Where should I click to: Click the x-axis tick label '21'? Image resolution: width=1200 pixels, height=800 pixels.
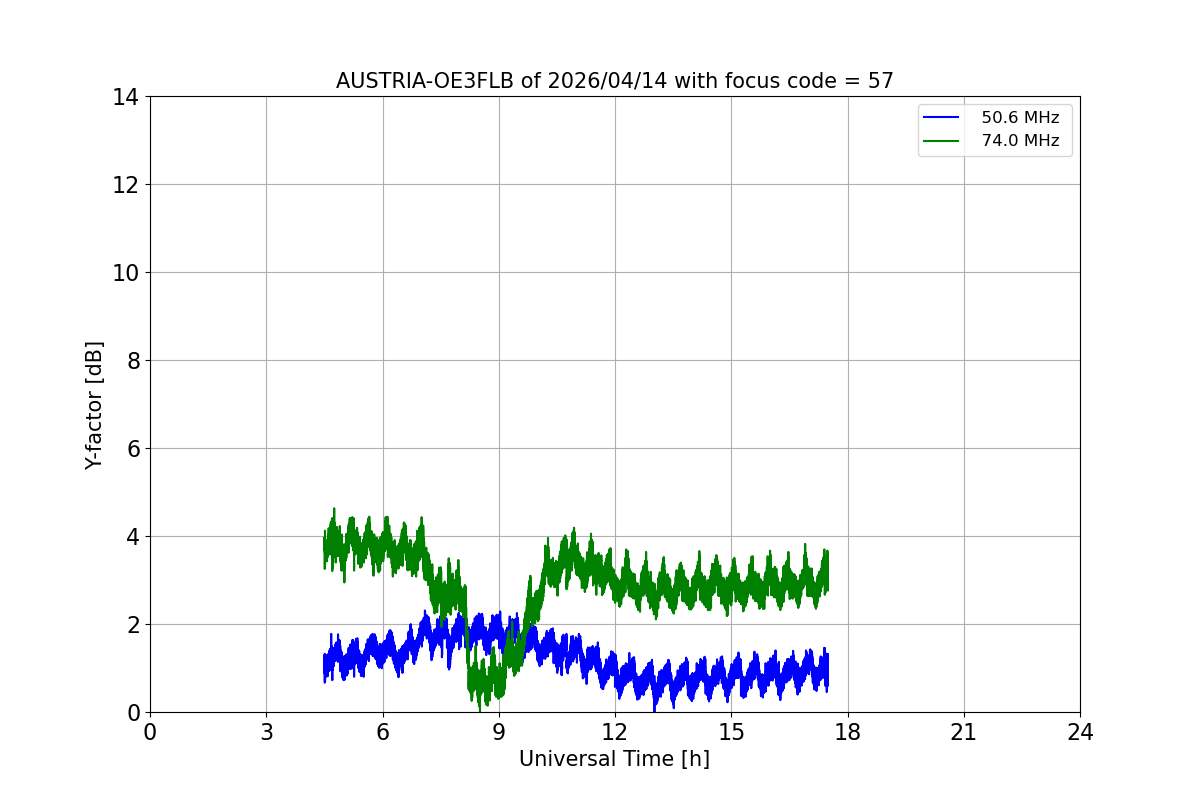[x=964, y=732]
